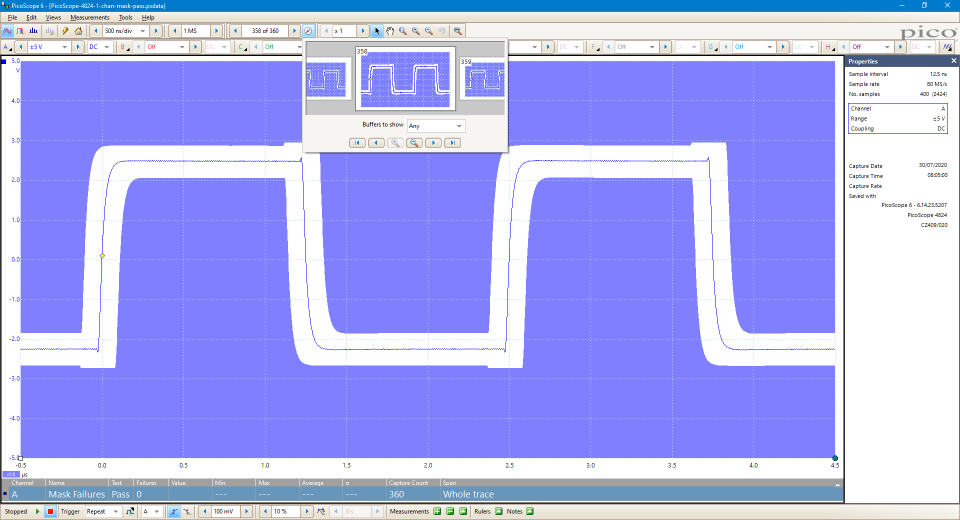
Task: Open the Buffer Navigator compass icon
Action: (x=308, y=31)
